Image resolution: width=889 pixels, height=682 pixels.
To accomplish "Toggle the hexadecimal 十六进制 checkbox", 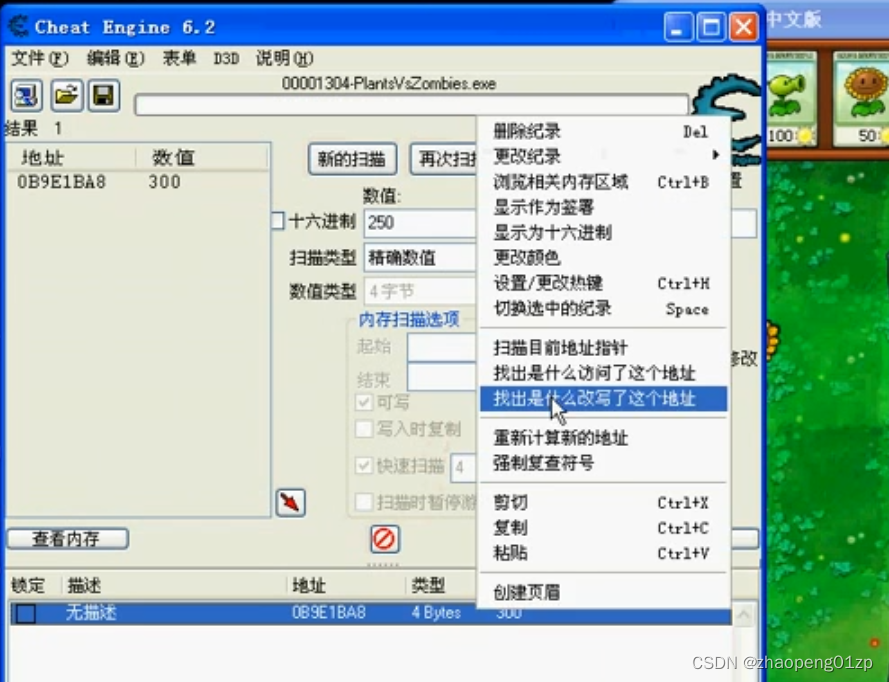I will pos(278,221).
